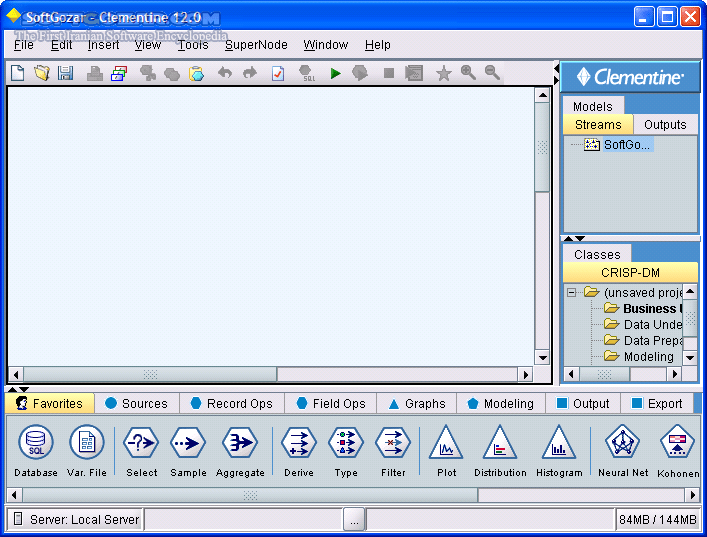The width and height of the screenshot is (707, 537).
Task: Select the Type node
Action: (346, 450)
